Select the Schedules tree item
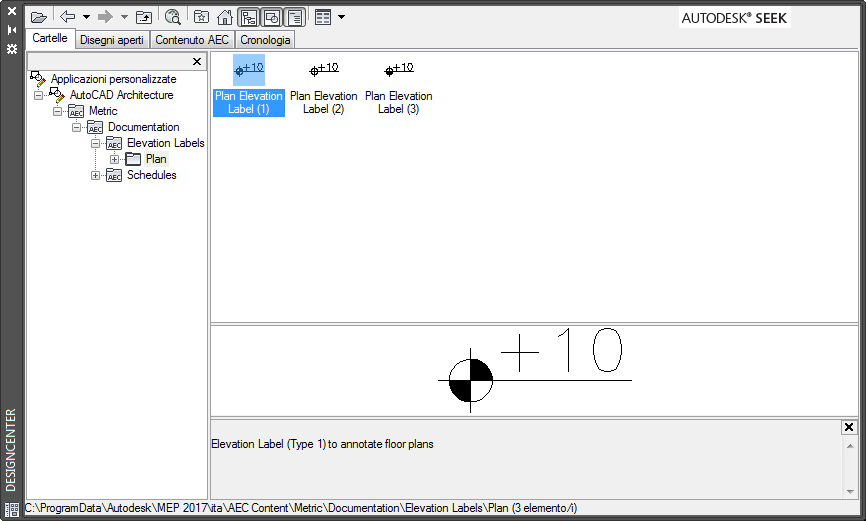 [152, 175]
